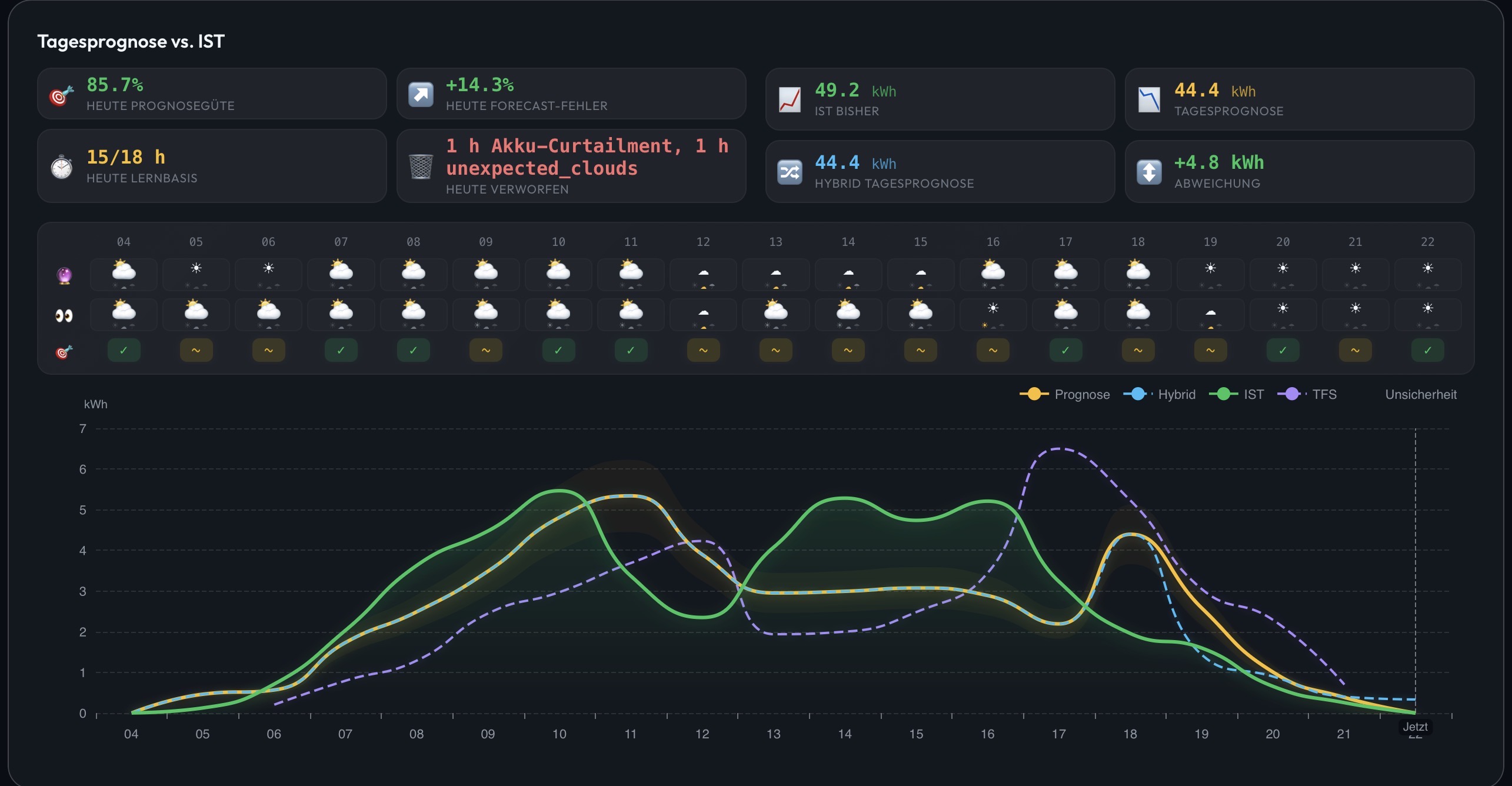The image size is (1512, 786).
Task: Select the observed-row partly cloudy icon for hour 04
Action: click(124, 309)
